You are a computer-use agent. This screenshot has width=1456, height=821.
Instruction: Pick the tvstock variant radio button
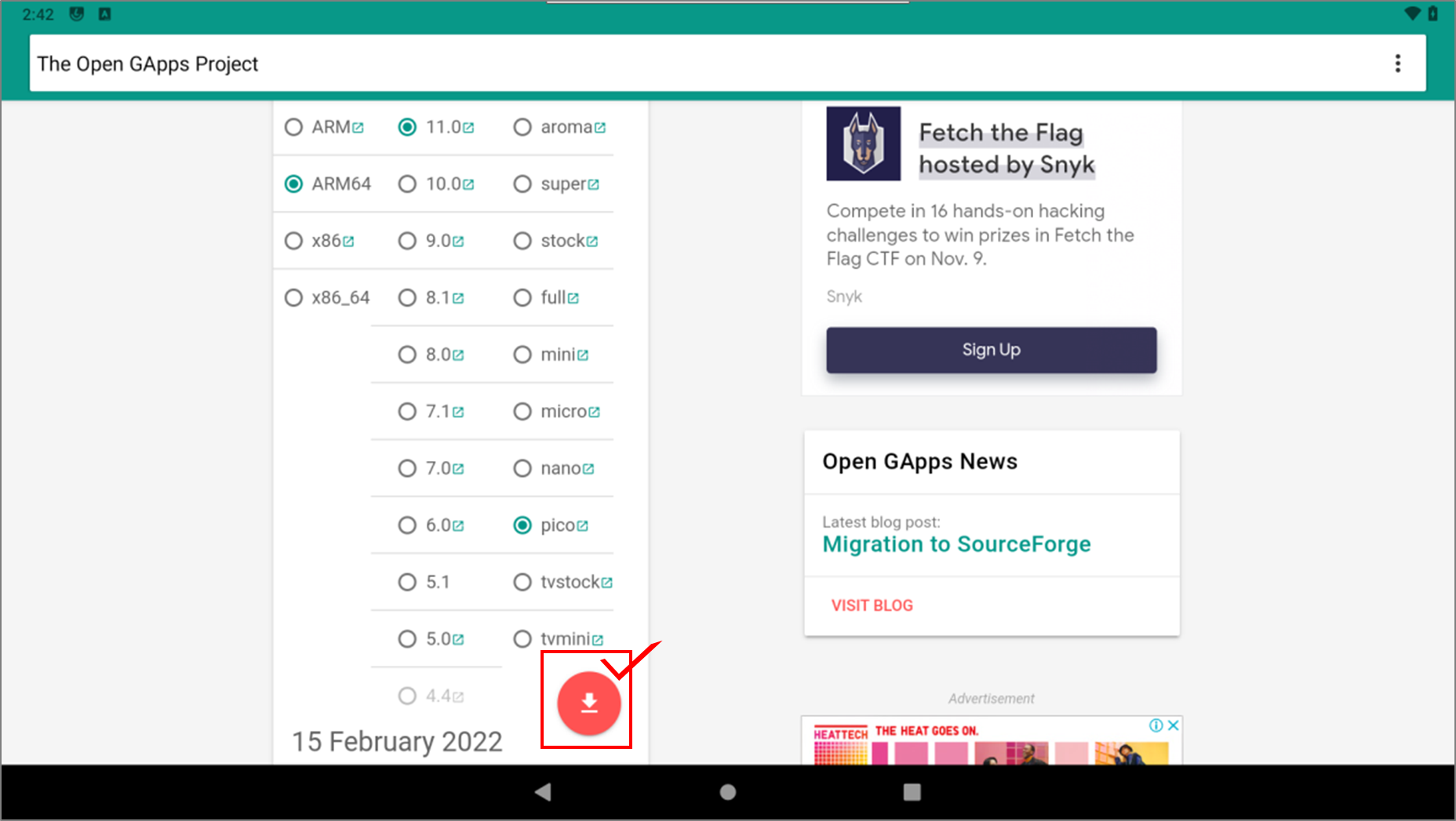[x=522, y=582]
